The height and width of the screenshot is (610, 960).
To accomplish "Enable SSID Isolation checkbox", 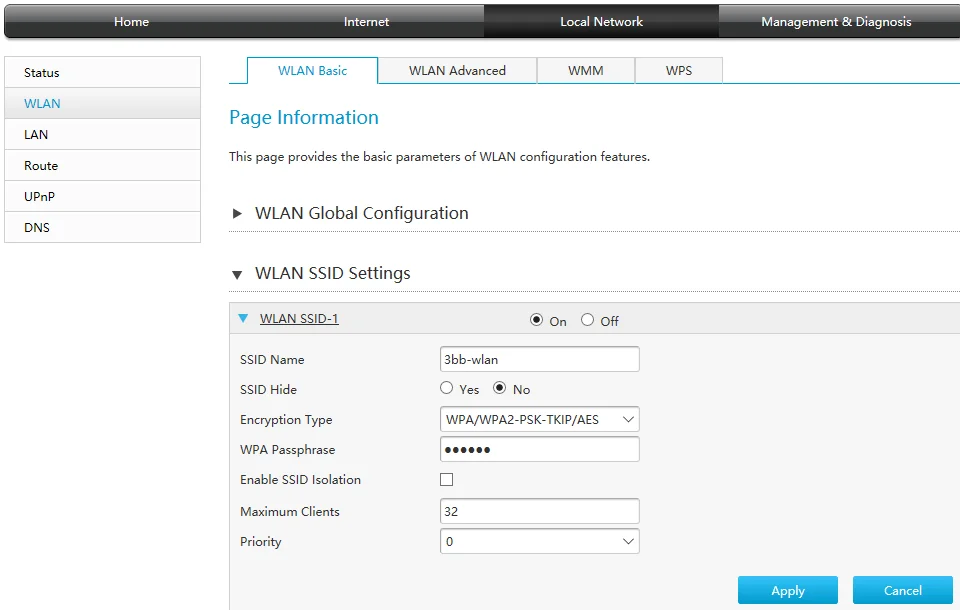I will (x=447, y=480).
